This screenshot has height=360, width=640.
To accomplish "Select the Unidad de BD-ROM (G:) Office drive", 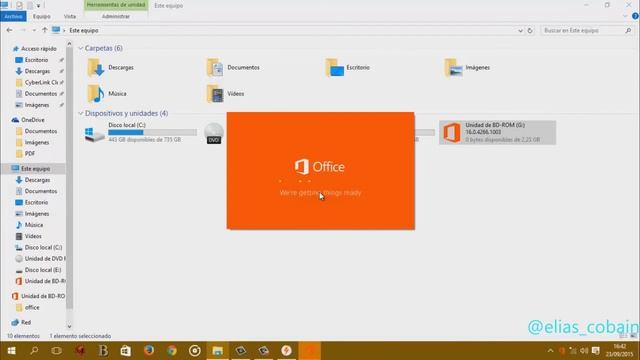I will [x=497, y=132].
